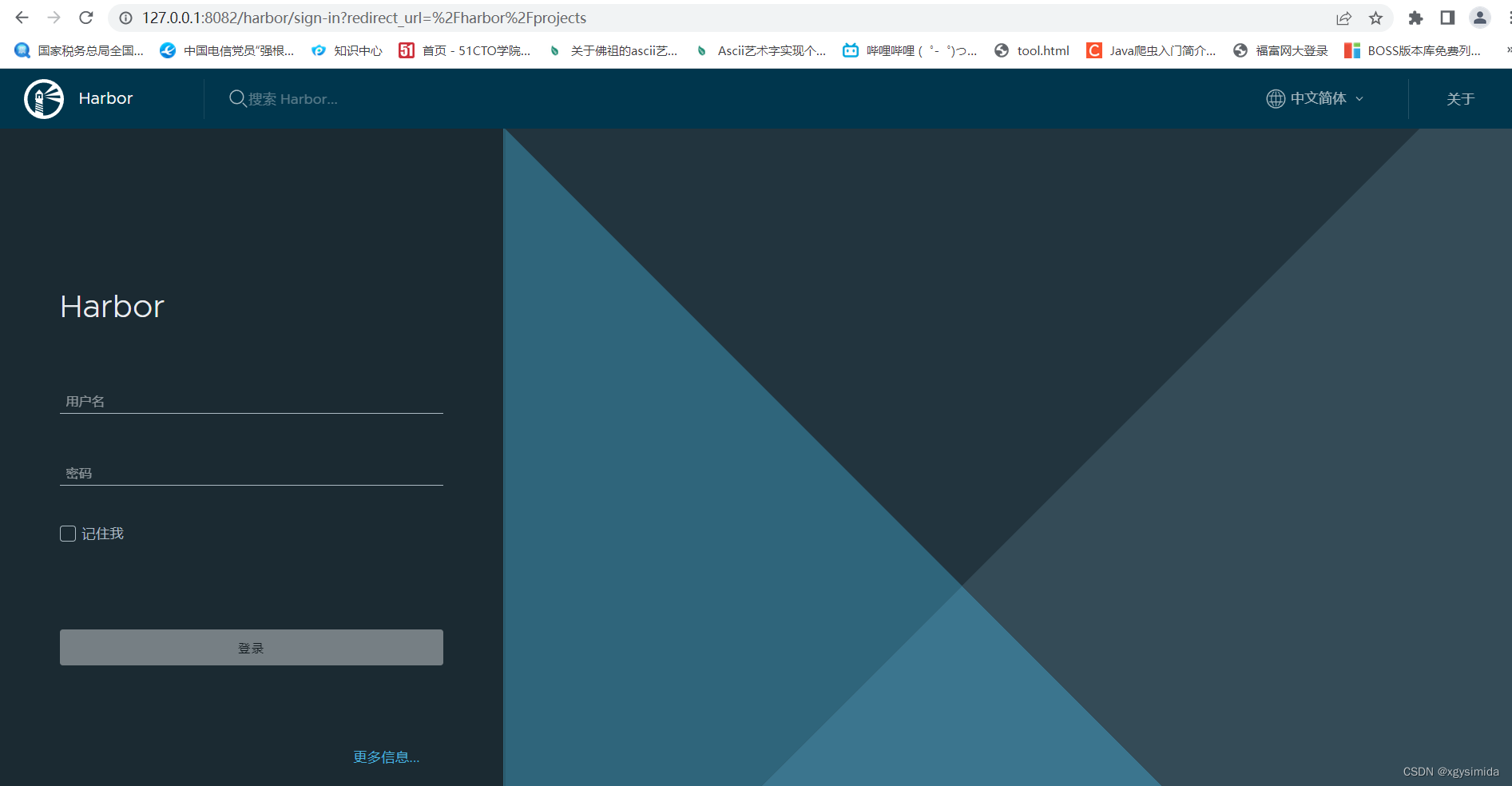
Task: Click the 关于 item in top bar
Action: (1460, 98)
